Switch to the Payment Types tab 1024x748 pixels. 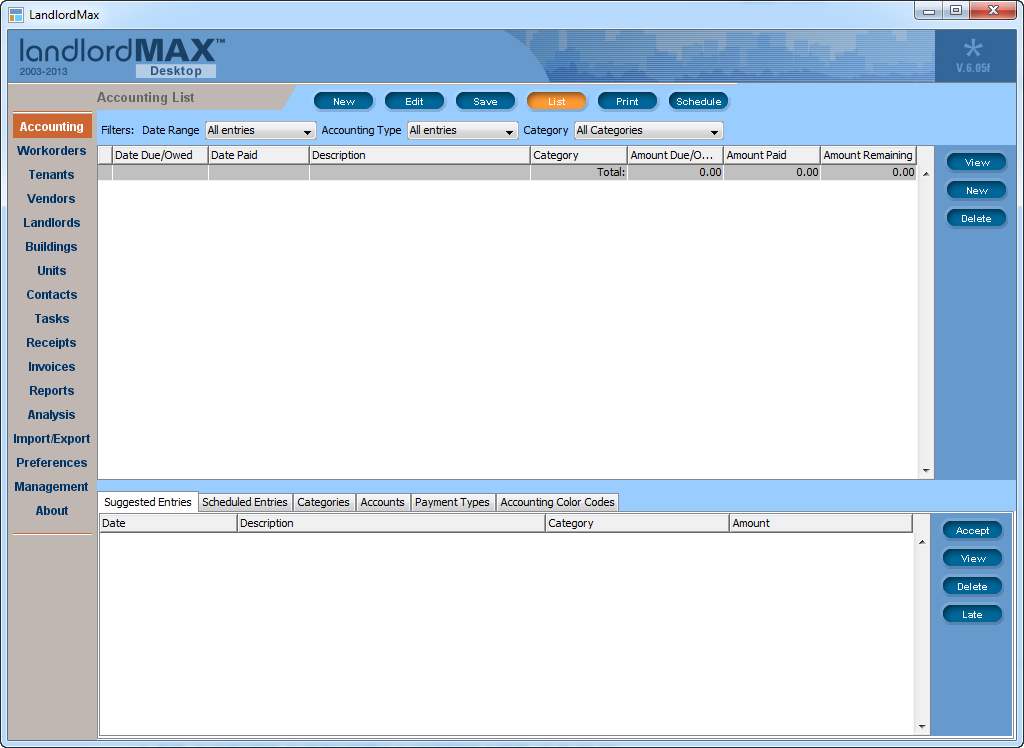tap(452, 502)
